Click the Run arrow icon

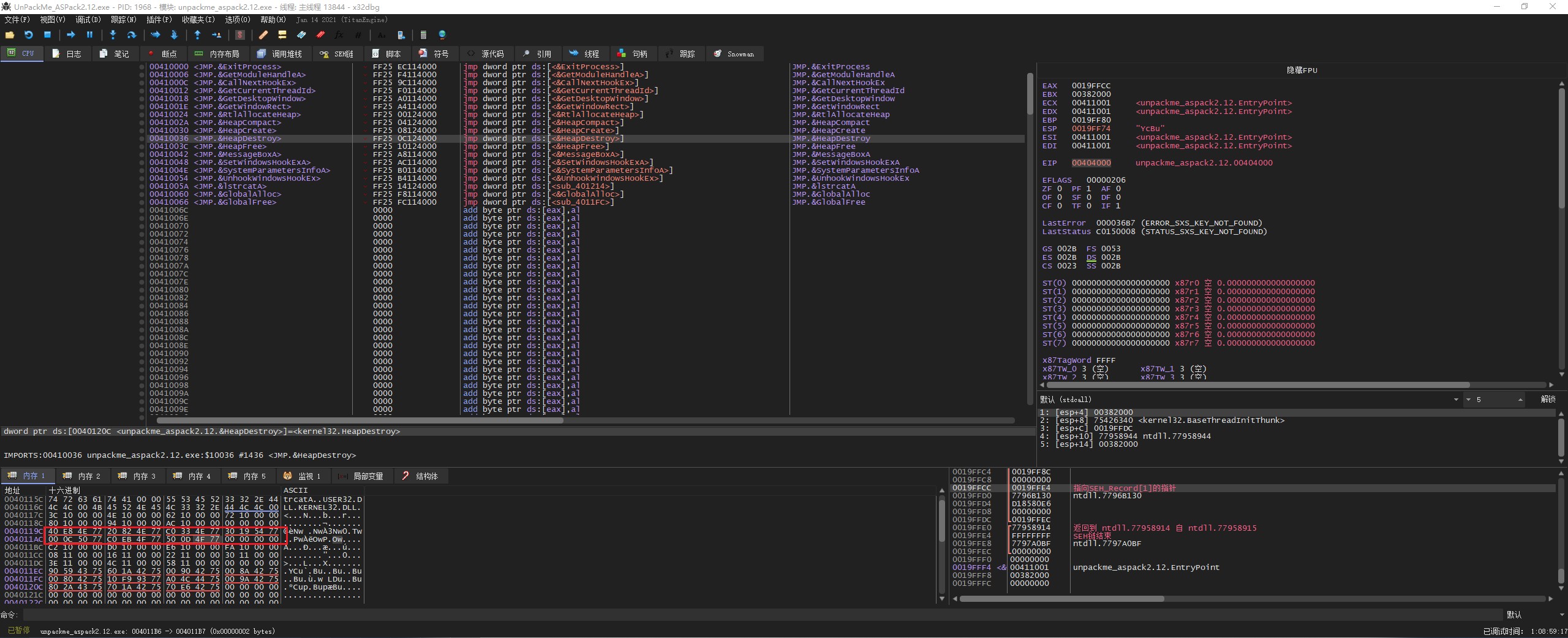70,35
